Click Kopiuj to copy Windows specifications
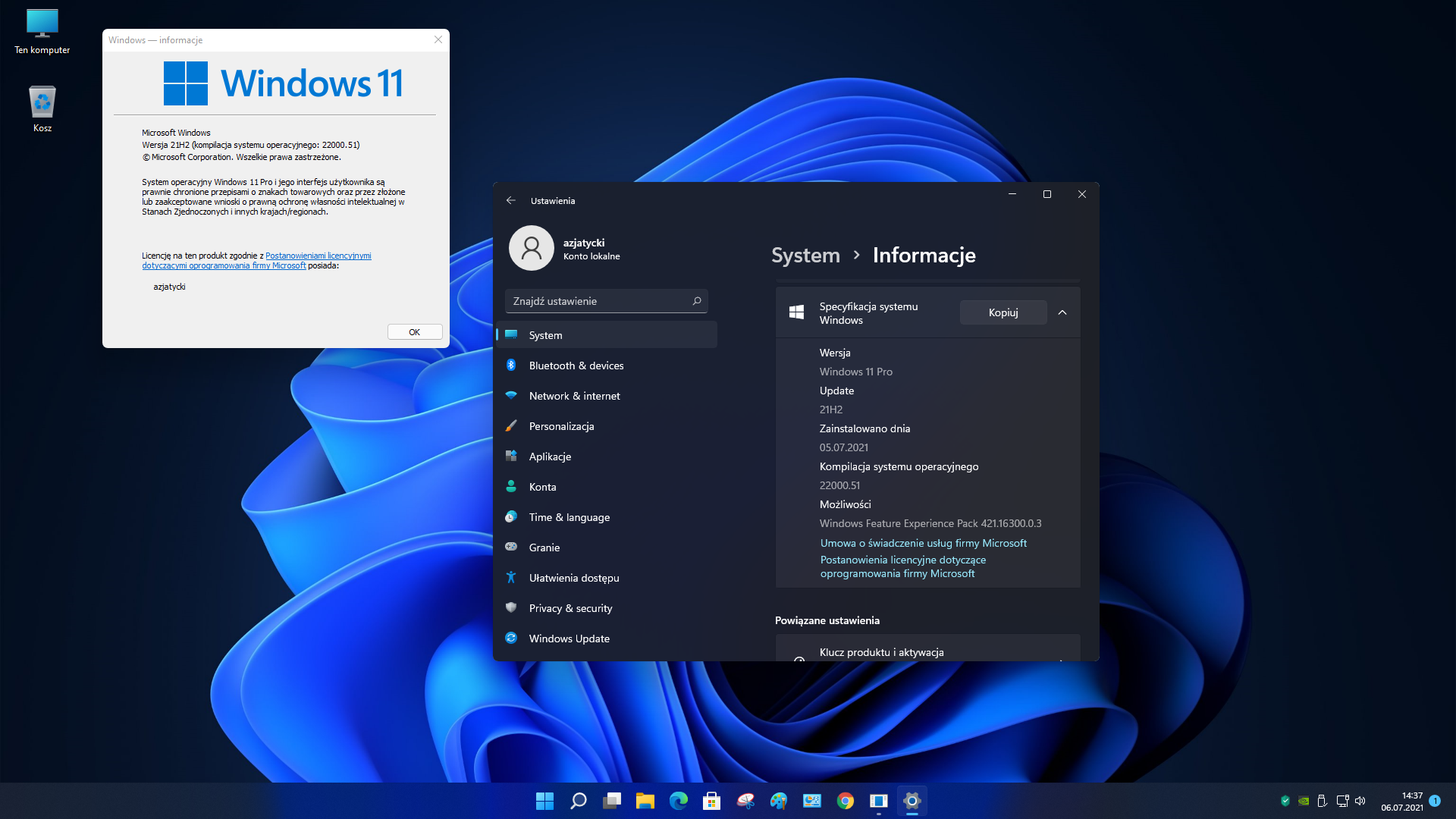Image resolution: width=1456 pixels, height=819 pixels. pyautogui.click(x=1003, y=312)
